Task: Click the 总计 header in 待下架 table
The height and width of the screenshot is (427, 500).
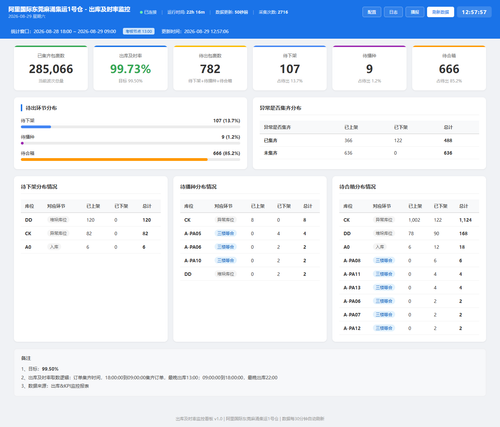Action: click(x=147, y=206)
